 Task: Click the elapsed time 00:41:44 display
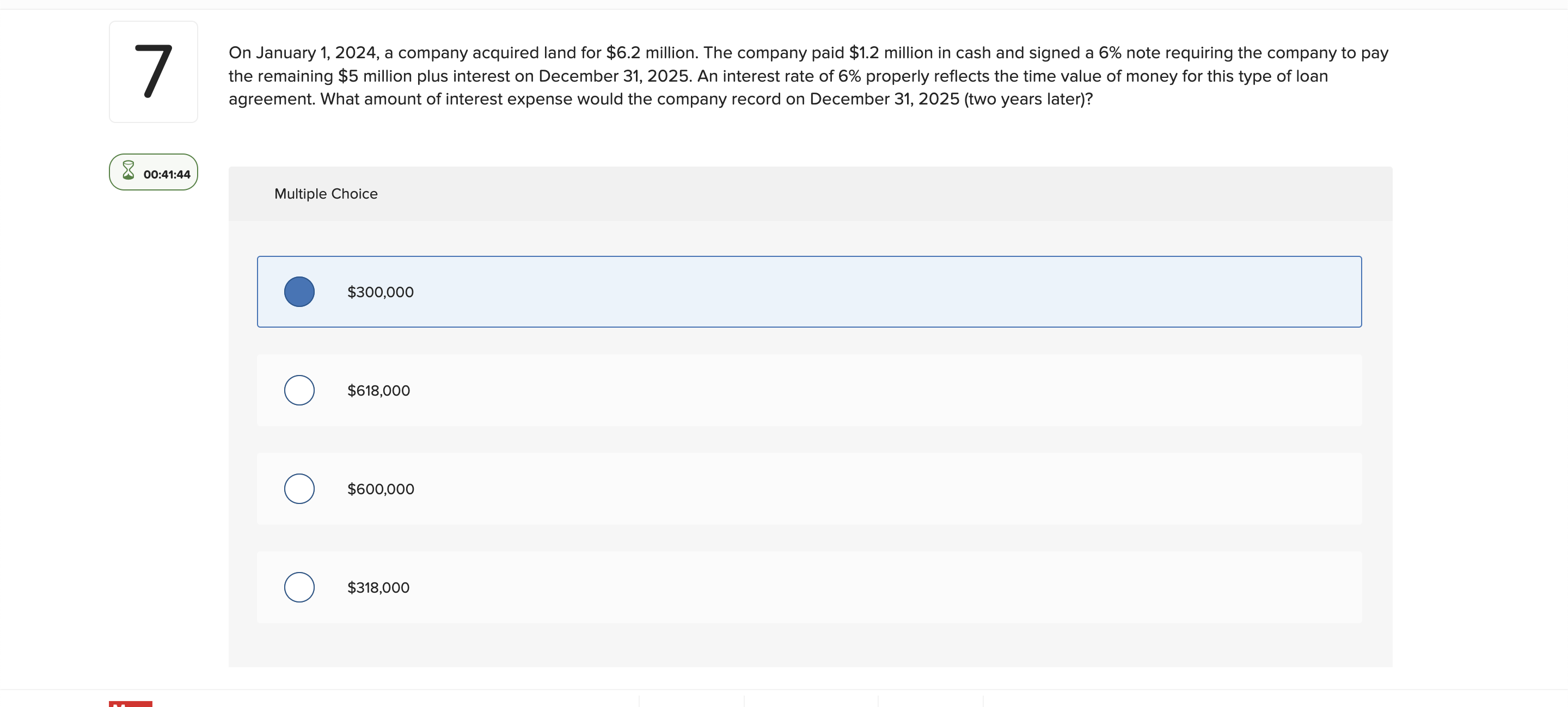pos(167,174)
